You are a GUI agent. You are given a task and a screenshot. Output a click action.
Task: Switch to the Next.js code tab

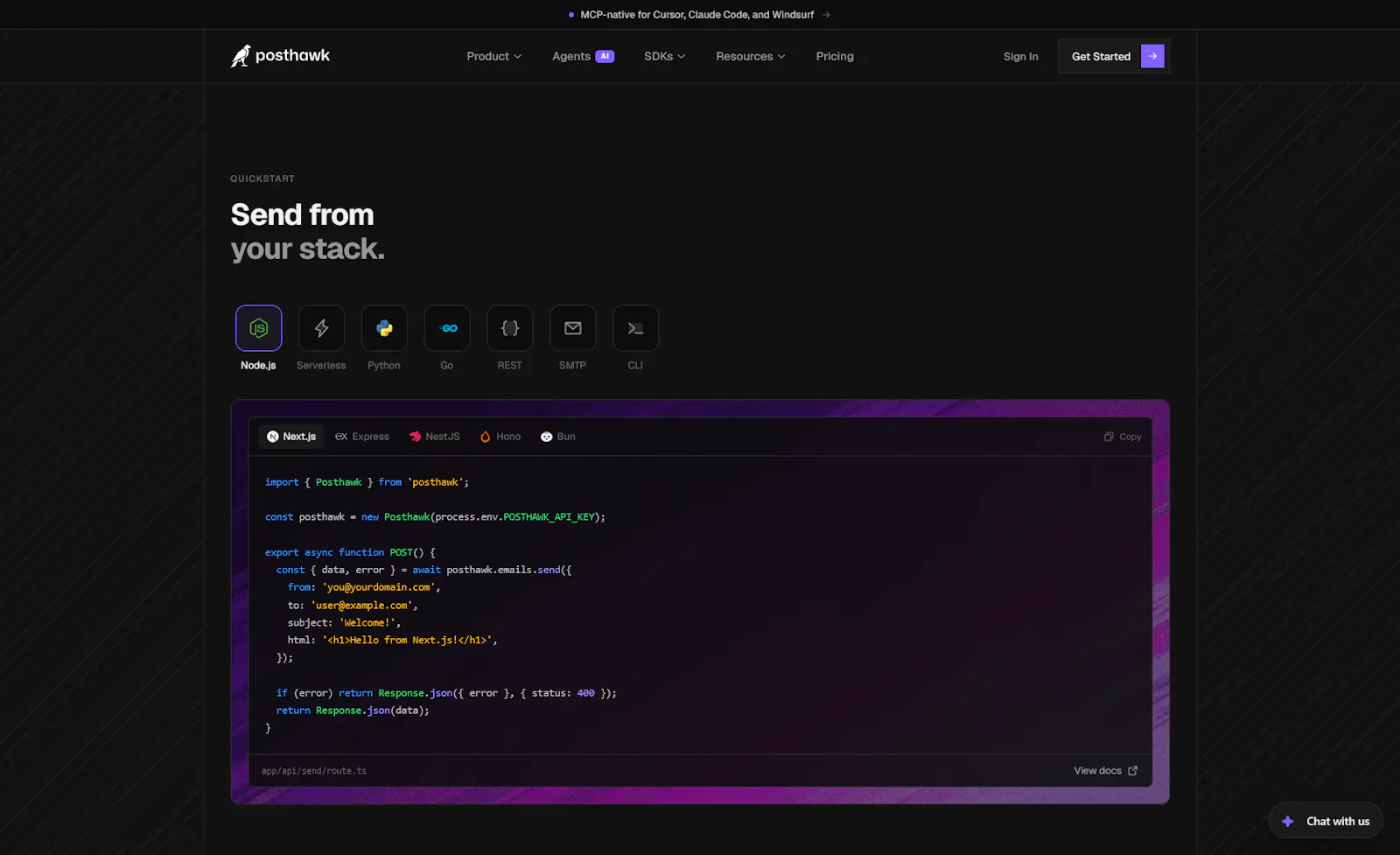[x=291, y=437]
